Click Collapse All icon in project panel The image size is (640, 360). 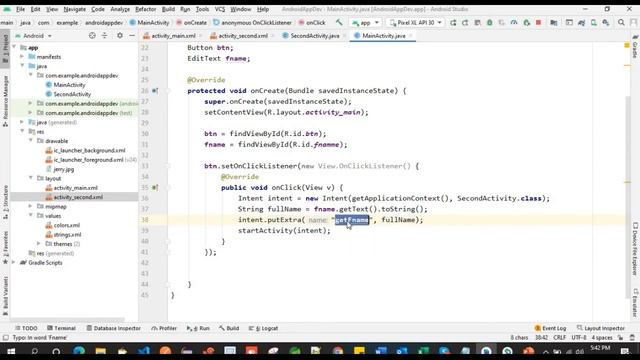tap(104, 36)
